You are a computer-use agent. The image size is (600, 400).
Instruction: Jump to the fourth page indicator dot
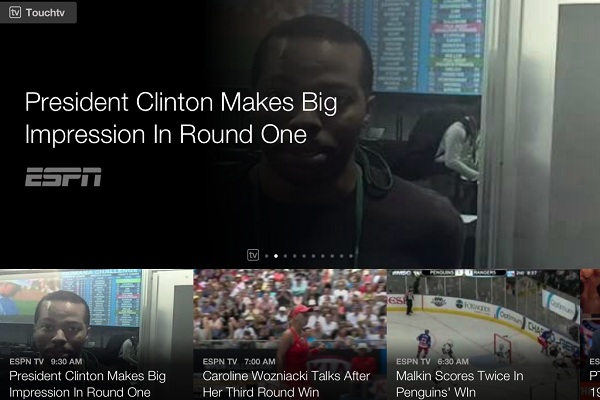pos(295,256)
